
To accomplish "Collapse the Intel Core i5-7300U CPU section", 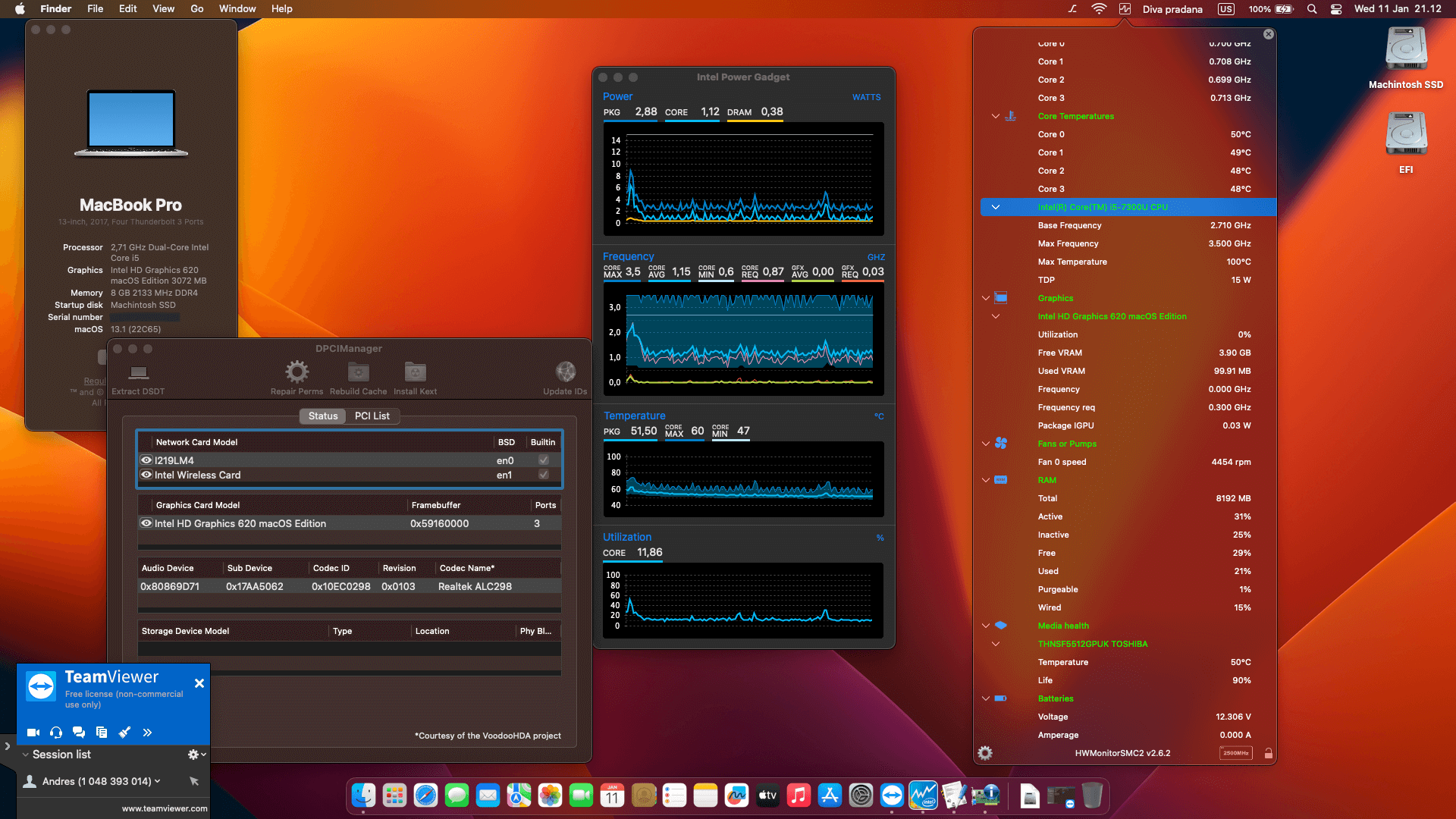I will point(996,207).
